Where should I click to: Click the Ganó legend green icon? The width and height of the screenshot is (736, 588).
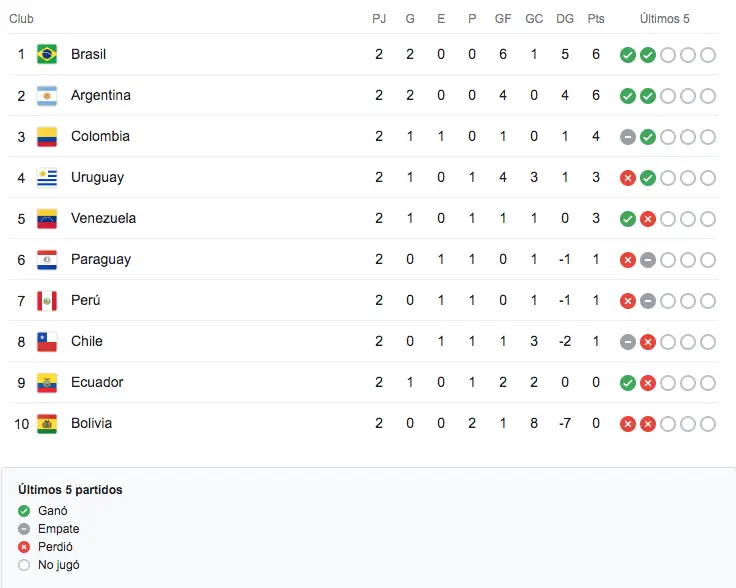[x=24, y=511]
